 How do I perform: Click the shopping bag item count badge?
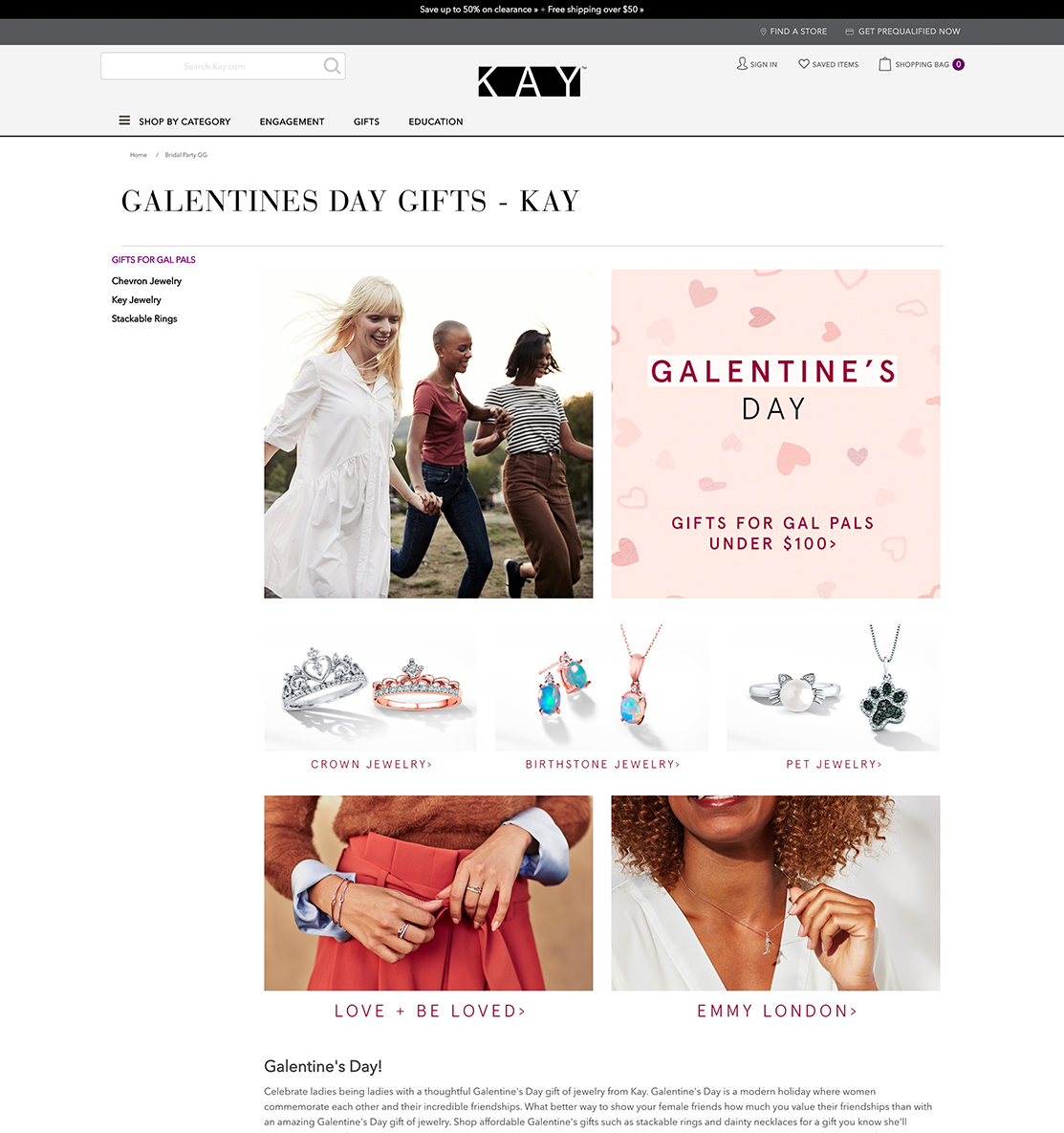[959, 64]
